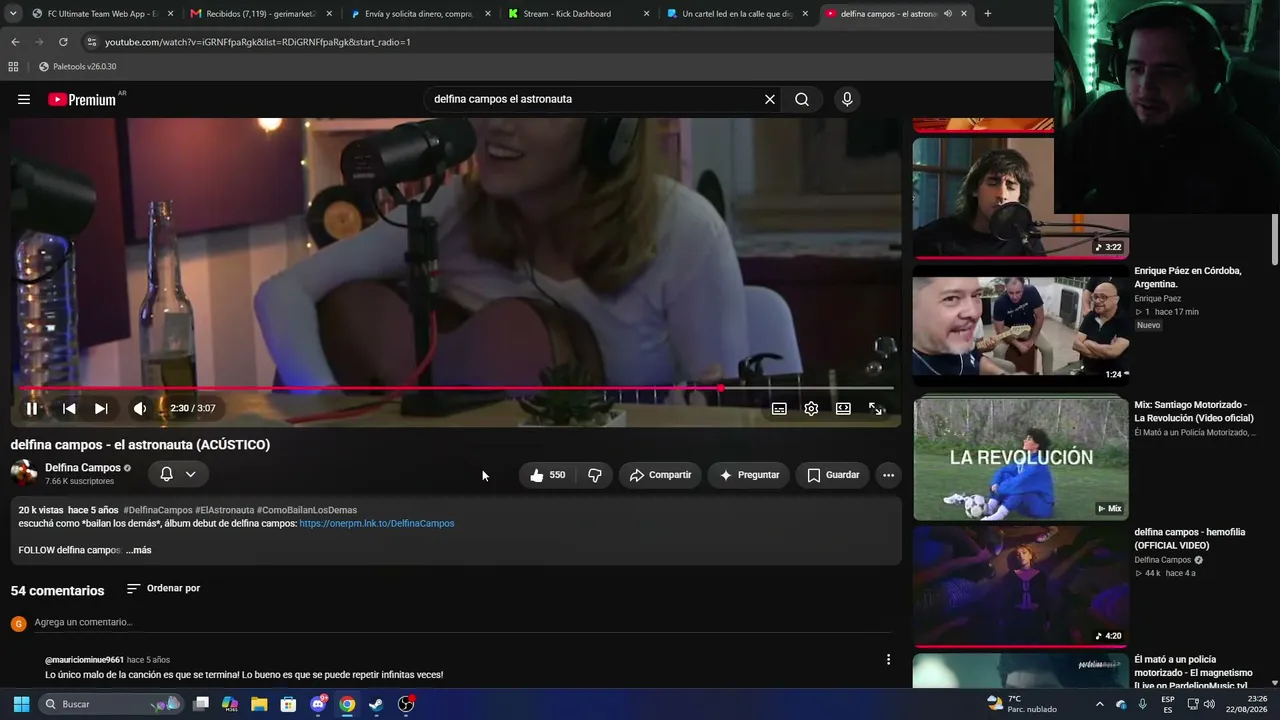The image size is (1280, 720).
Task: Open the more actions menu under the video
Action: coord(888,475)
